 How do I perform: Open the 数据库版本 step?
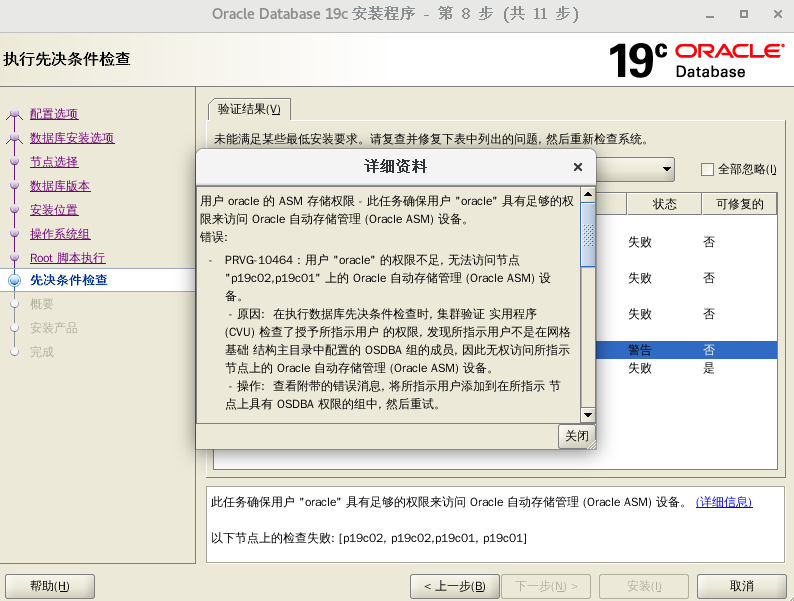tap(60, 186)
